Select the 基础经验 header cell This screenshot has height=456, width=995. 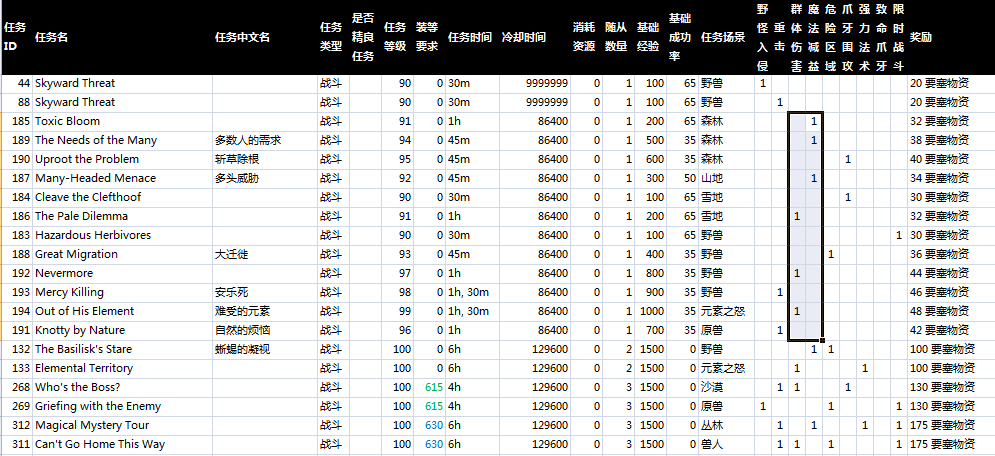648,37
